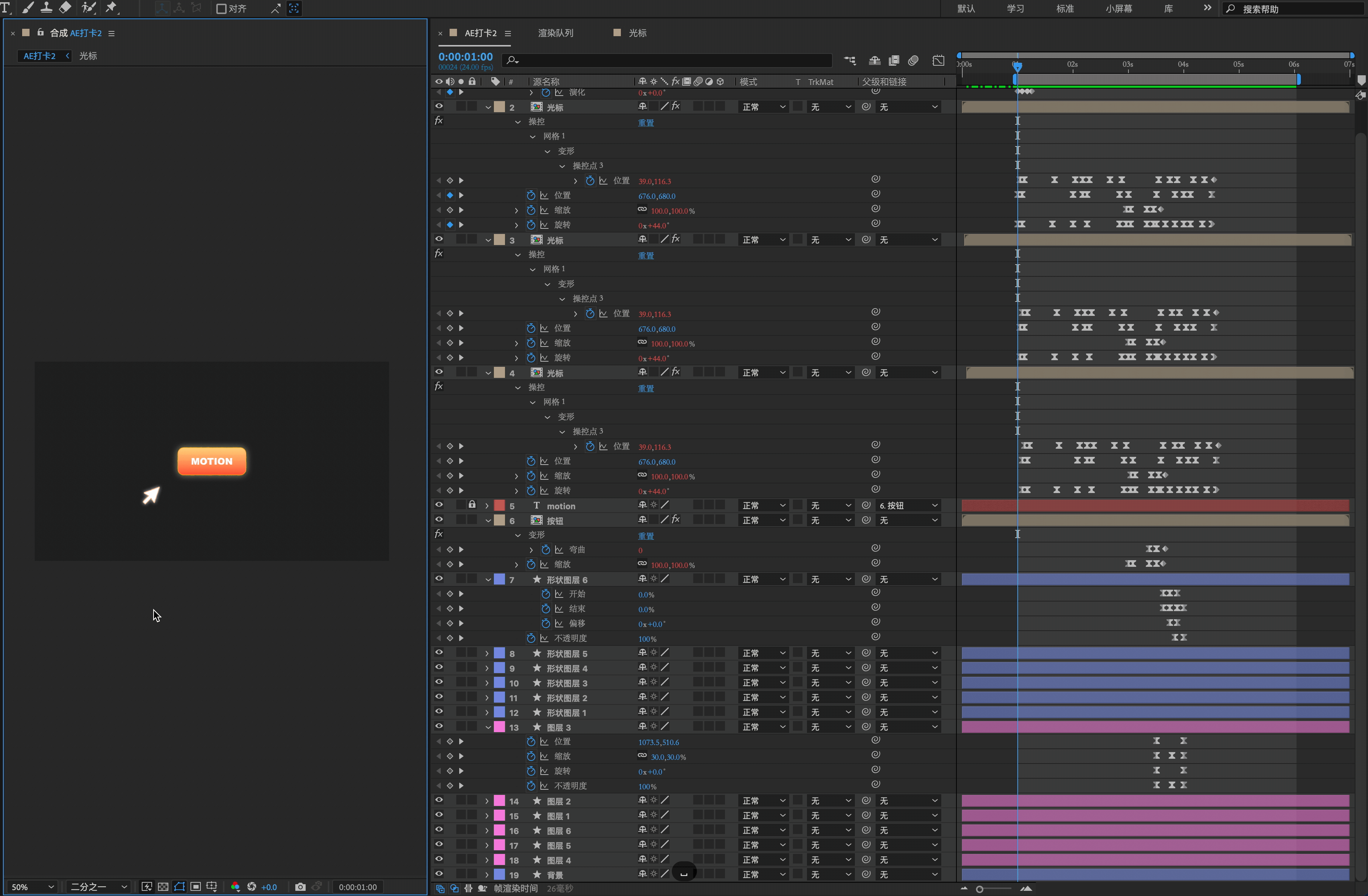Image resolution: width=1368 pixels, height=896 pixels.
Task: Open blend mode dropdown for layer 5 motion
Action: tap(763, 505)
